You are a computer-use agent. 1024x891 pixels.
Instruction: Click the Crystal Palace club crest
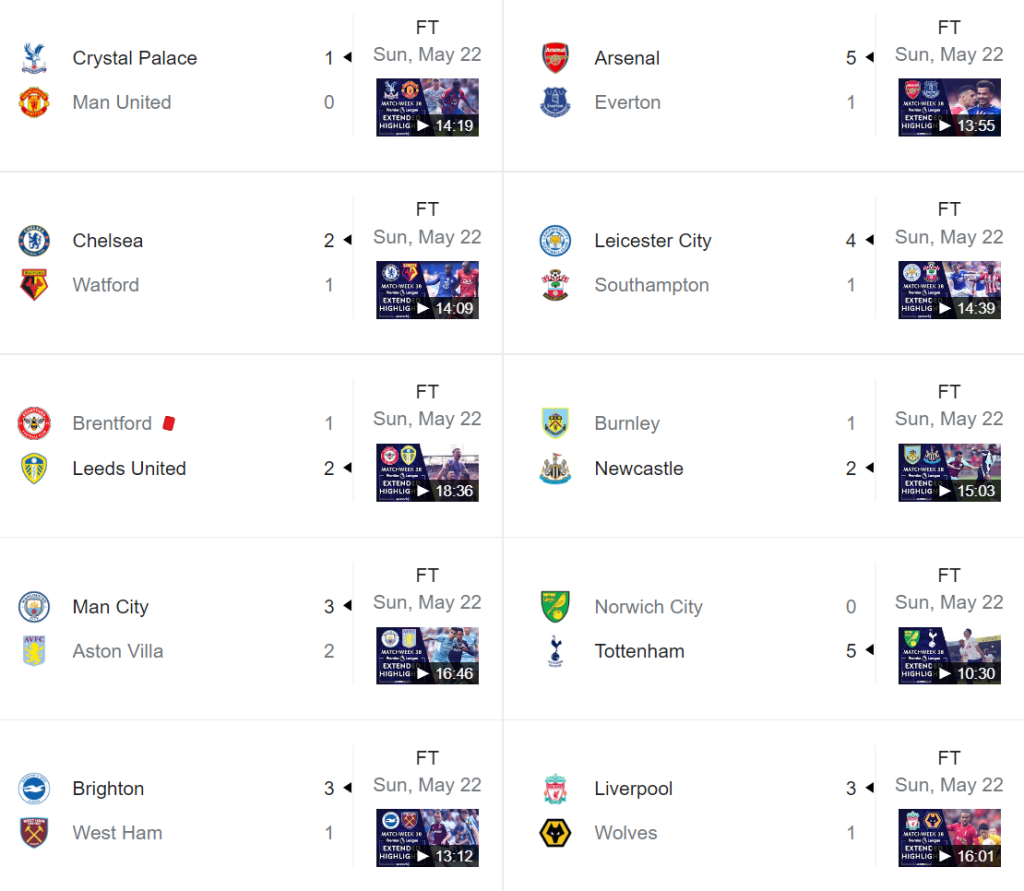tap(35, 58)
